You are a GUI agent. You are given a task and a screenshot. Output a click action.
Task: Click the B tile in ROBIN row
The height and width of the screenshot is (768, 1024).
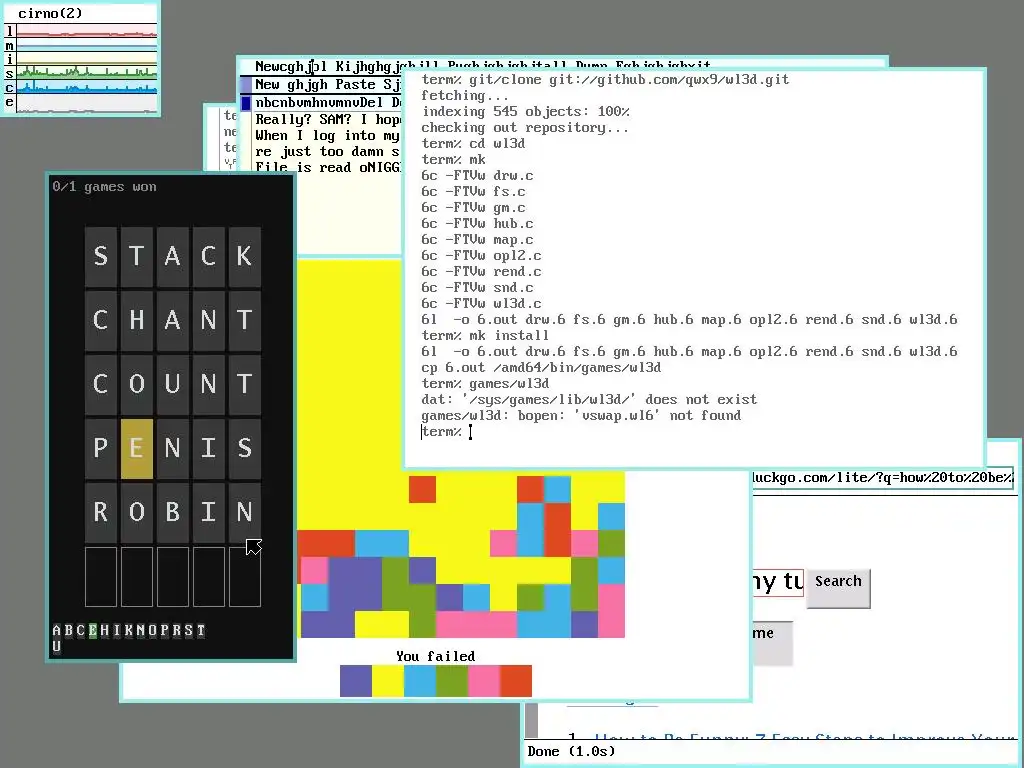click(172, 513)
